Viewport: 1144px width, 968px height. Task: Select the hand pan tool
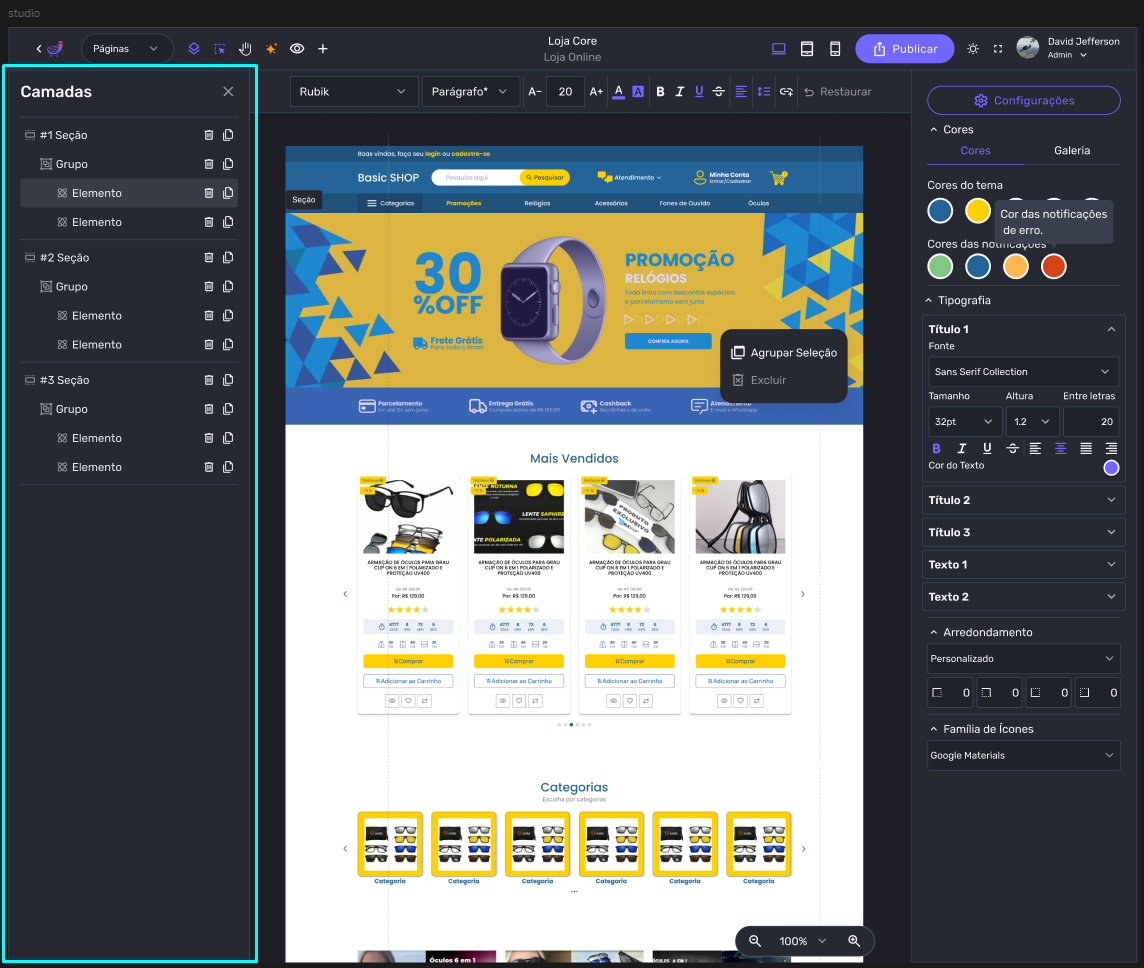tap(245, 48)
